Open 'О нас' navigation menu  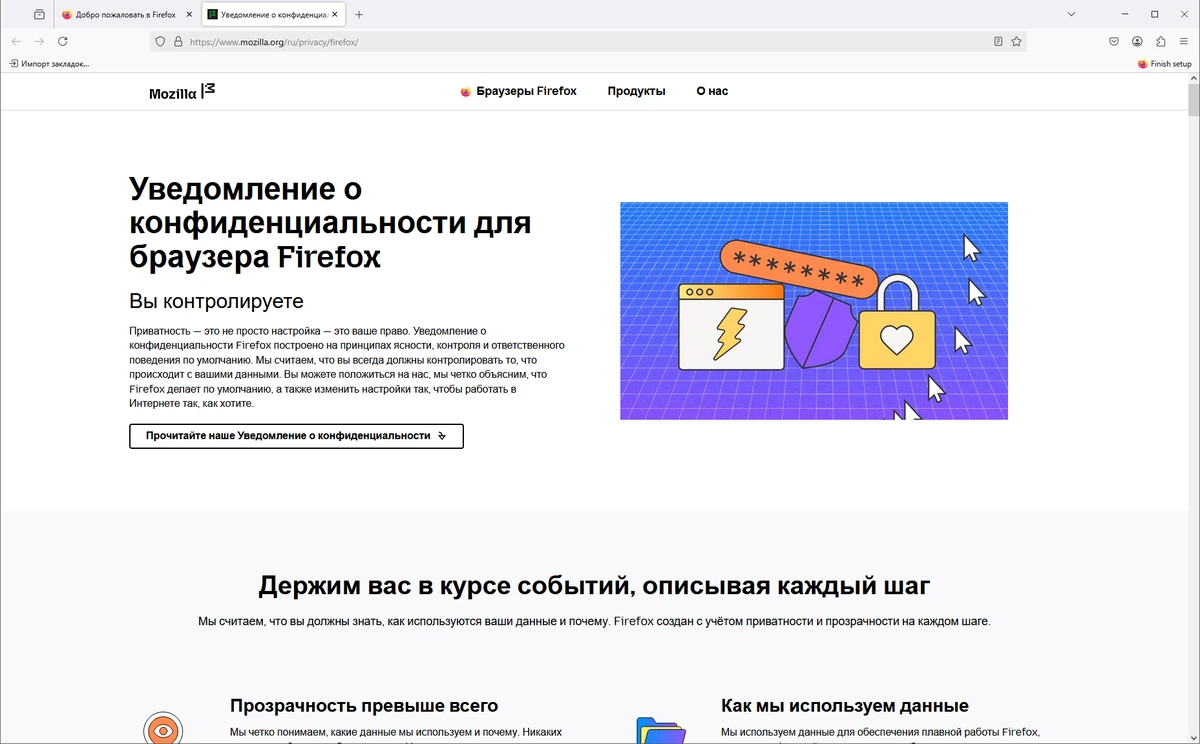[x=712, y=91]
